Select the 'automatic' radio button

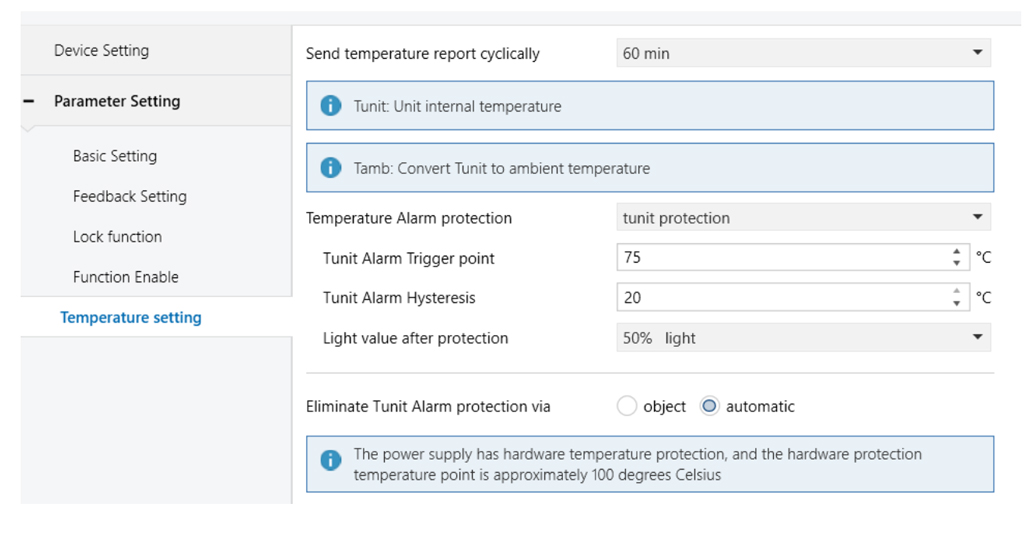tap(710, 406)
